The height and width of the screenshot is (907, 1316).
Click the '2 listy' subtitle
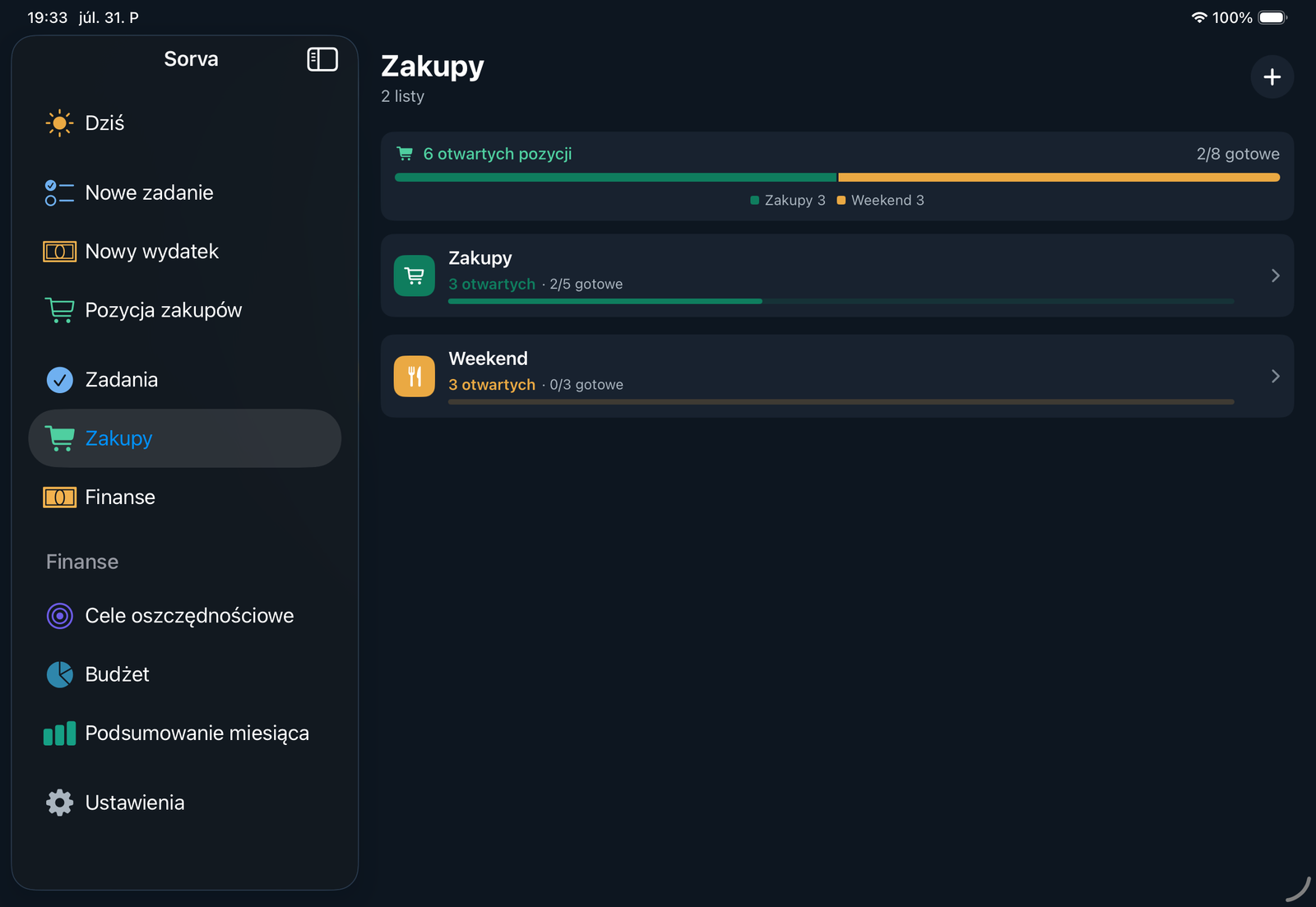(x=403, y=96)
